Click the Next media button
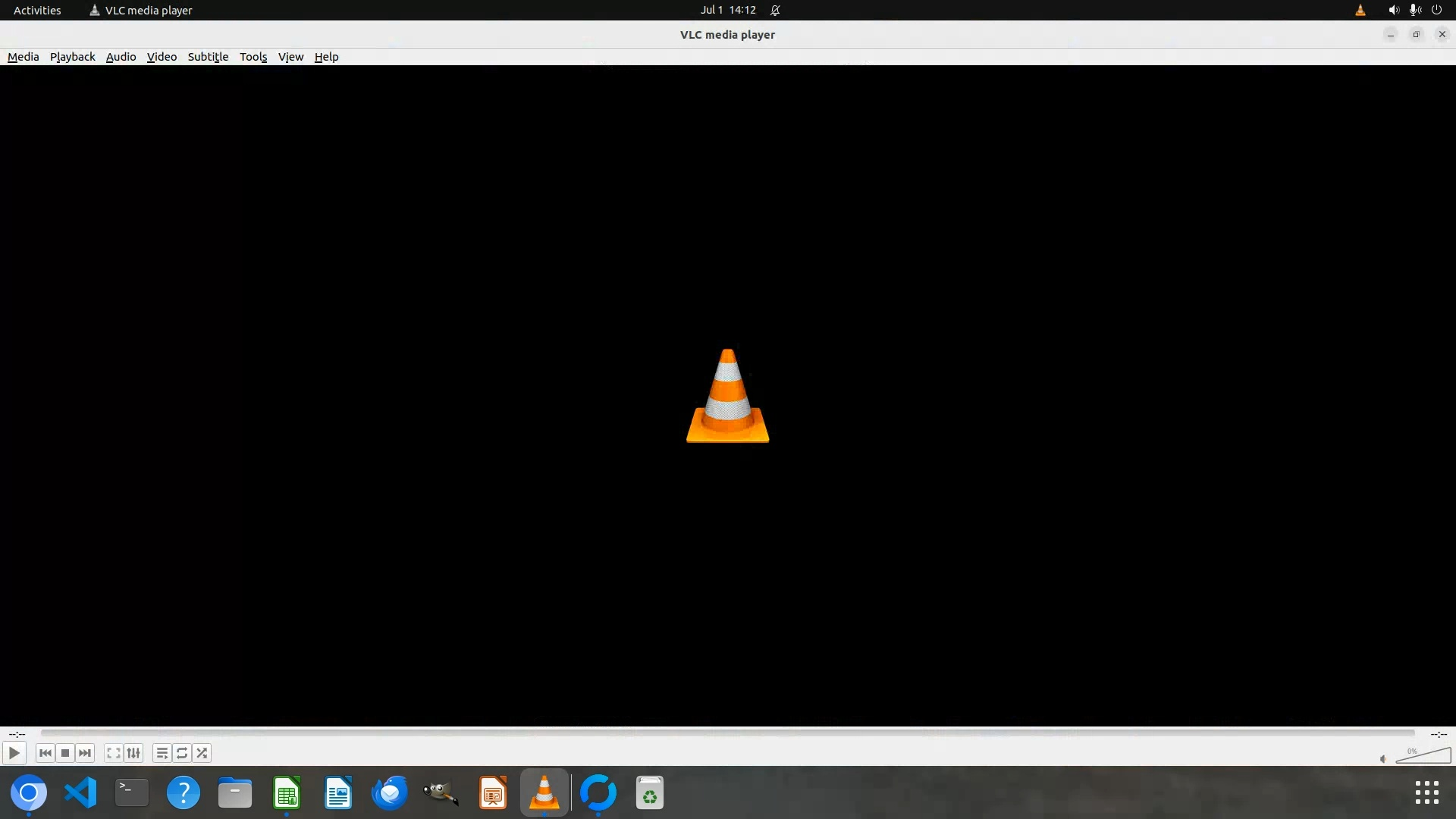This screenshot has height=819, width=1456. click(x=85, y=753)
